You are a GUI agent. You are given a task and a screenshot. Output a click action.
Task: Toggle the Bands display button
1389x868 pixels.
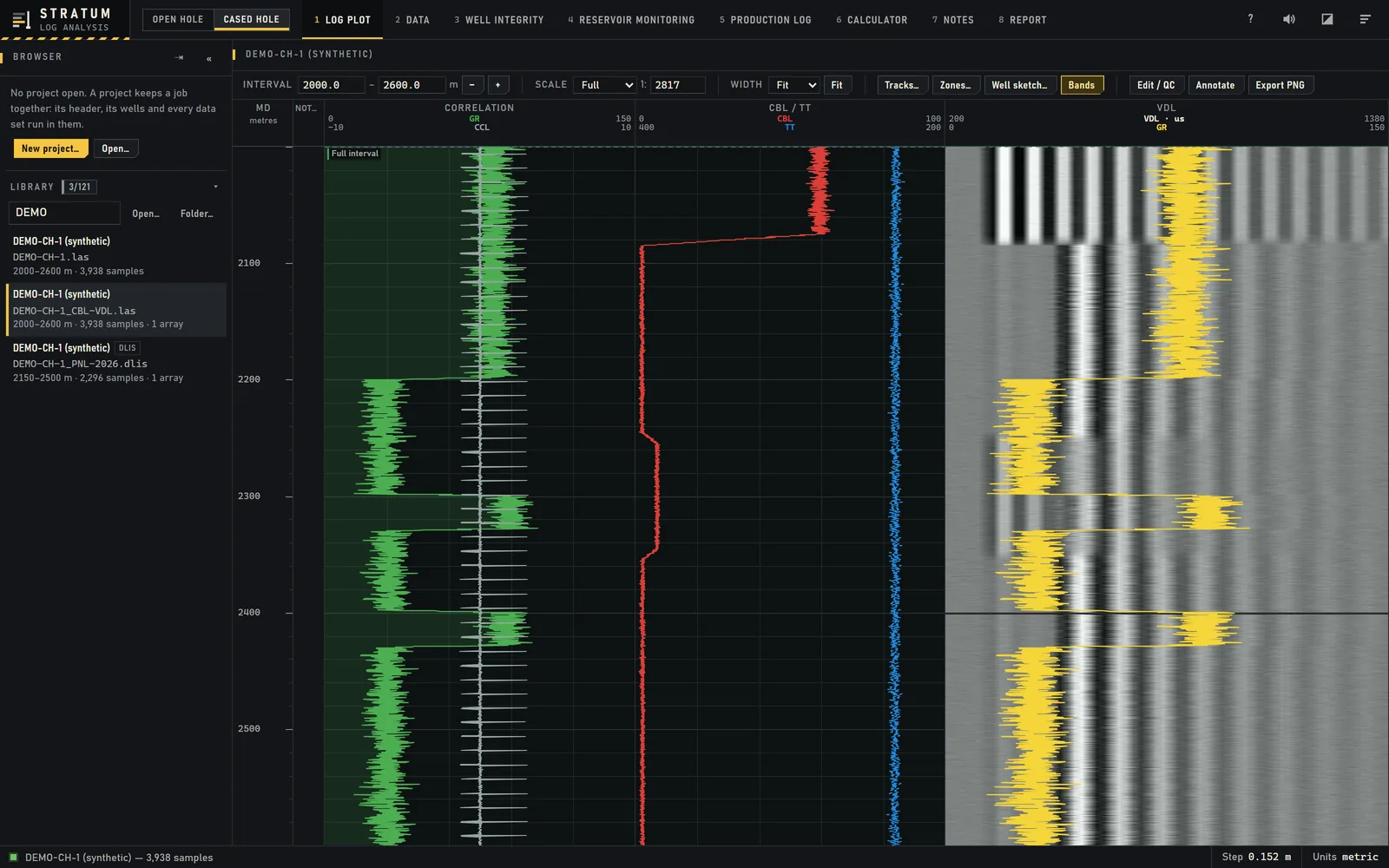pos(1082,85)
